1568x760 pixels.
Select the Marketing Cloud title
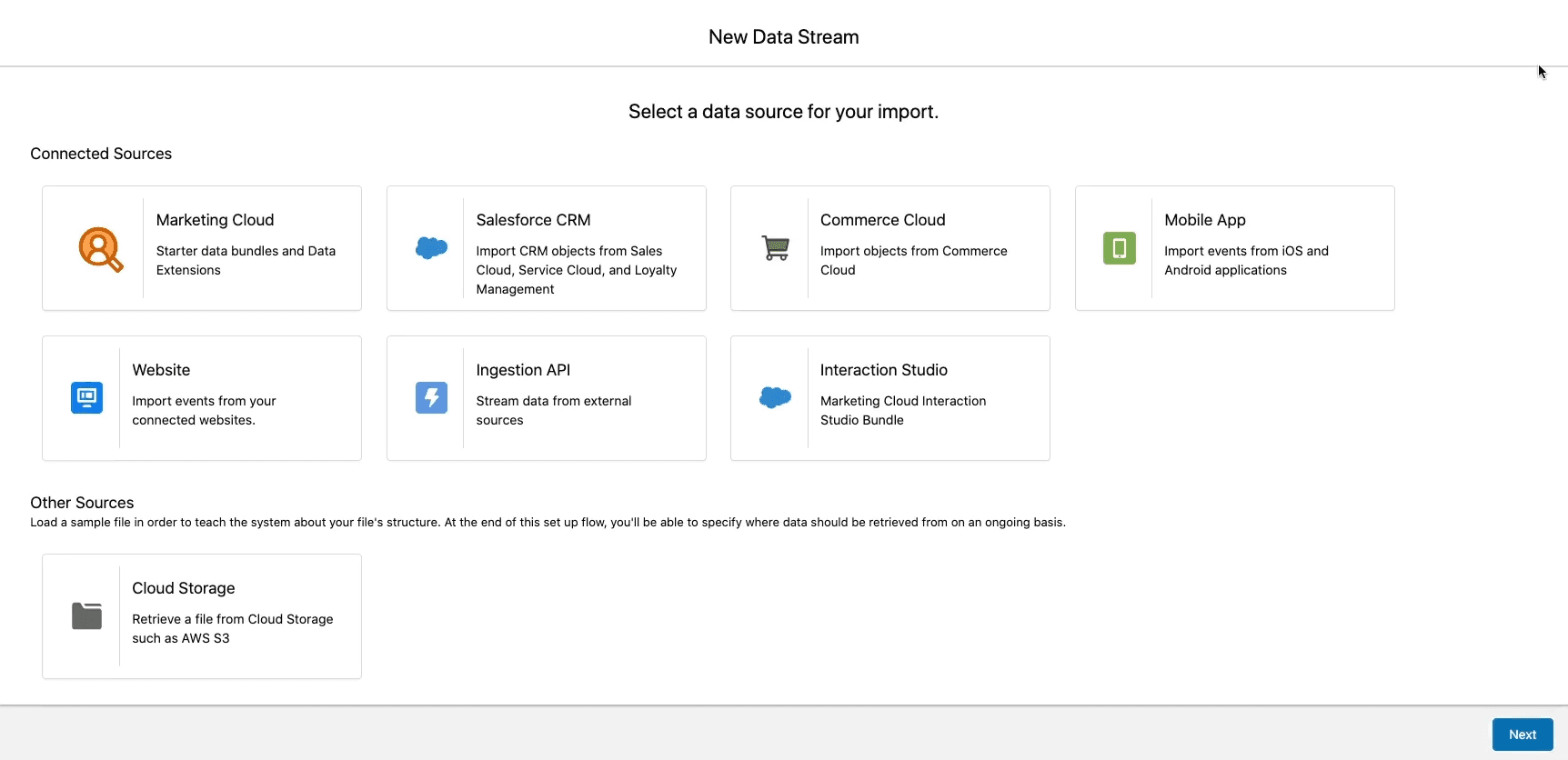click(x=215, y=220)
